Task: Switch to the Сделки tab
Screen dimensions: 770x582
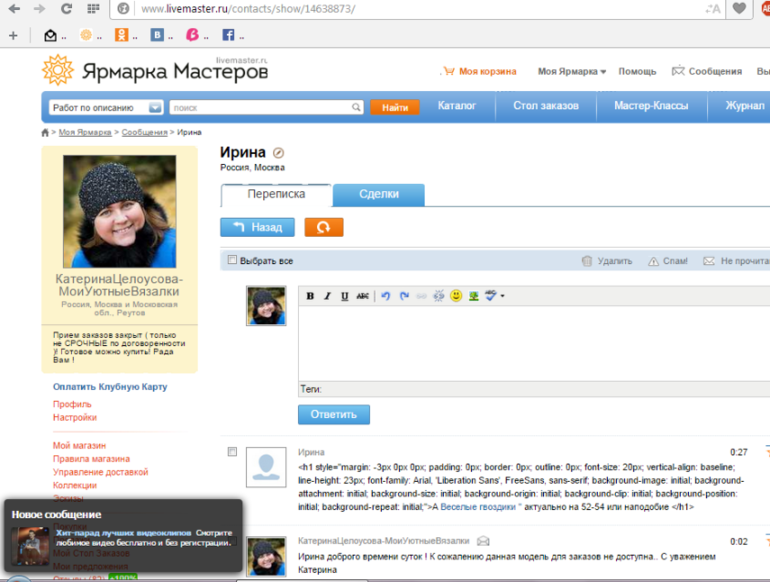Action: 379,194
